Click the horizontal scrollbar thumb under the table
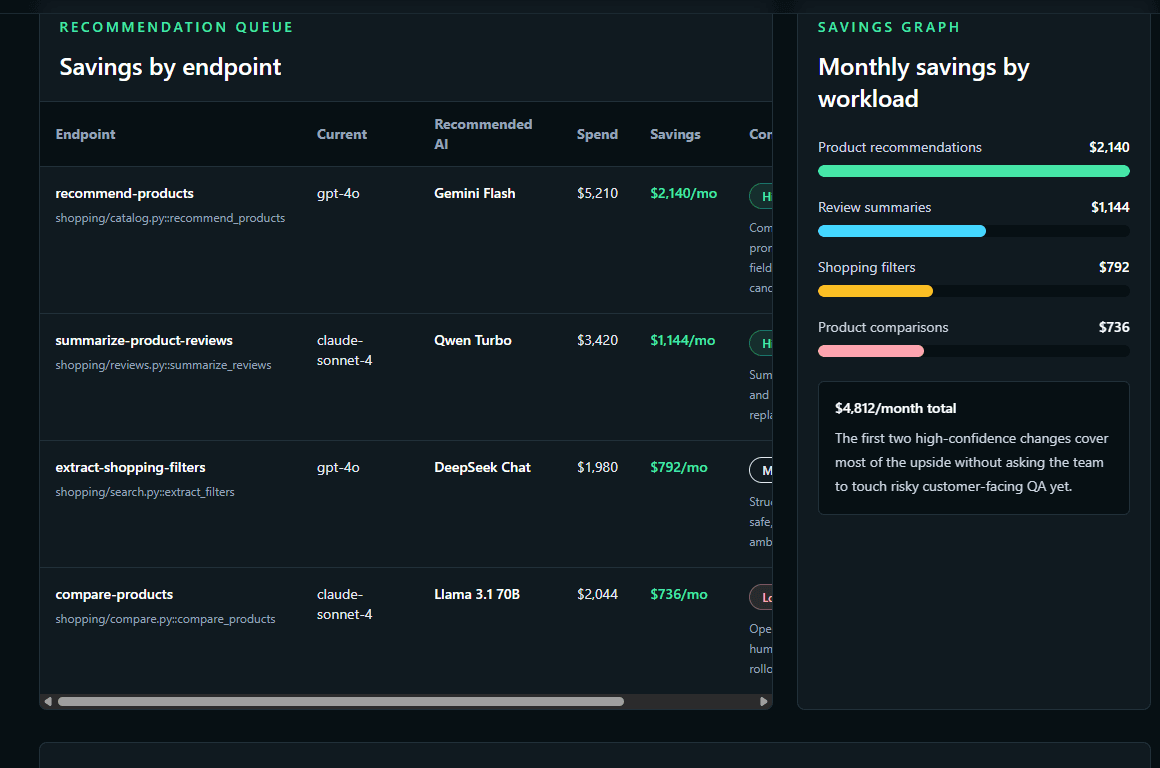The width and height of the screenshot is (1160, 768). click(x=341, y=701)
